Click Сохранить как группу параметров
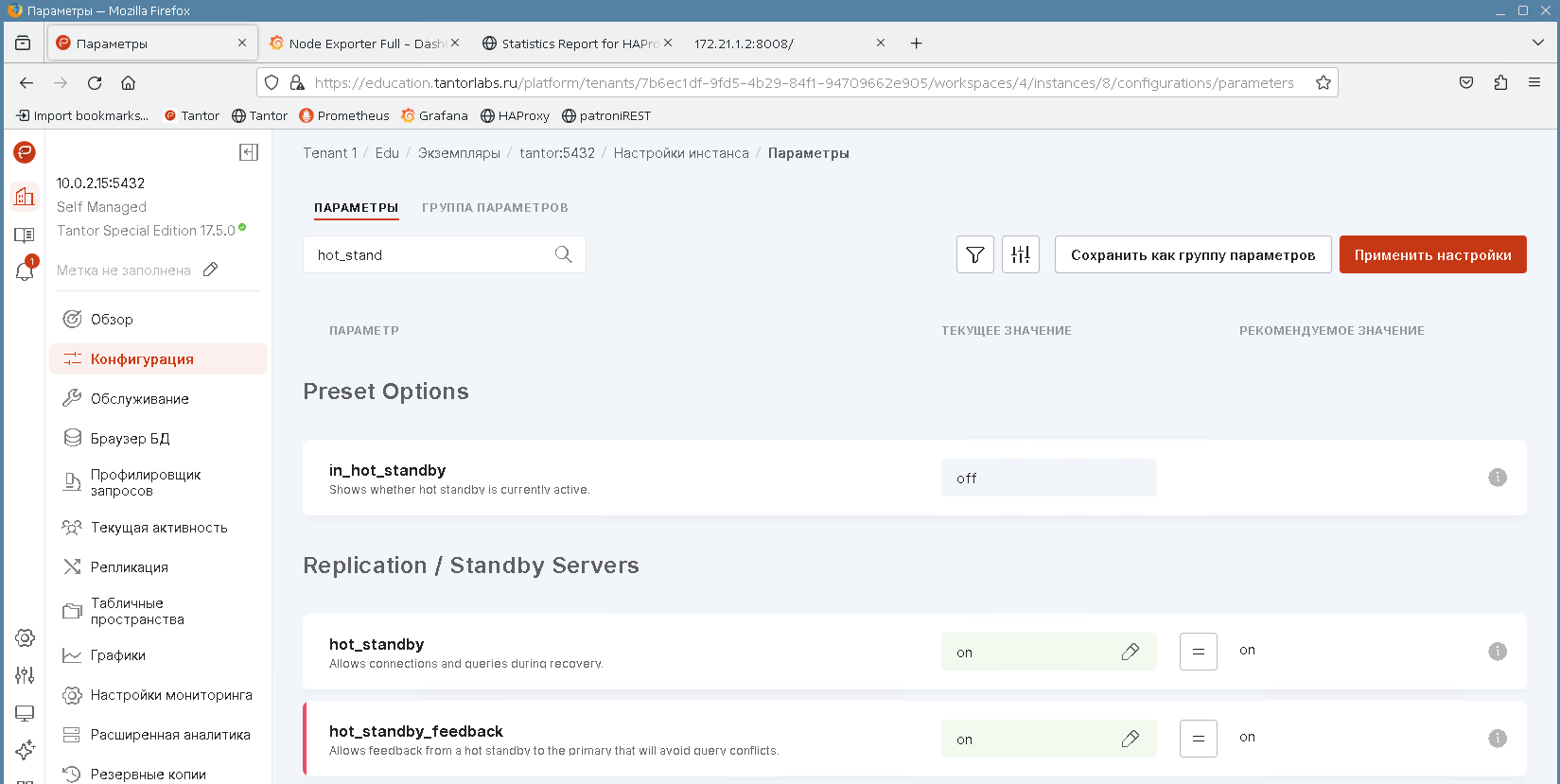1560x784 pixels. pyautogui.click(x=1192, y=254)
